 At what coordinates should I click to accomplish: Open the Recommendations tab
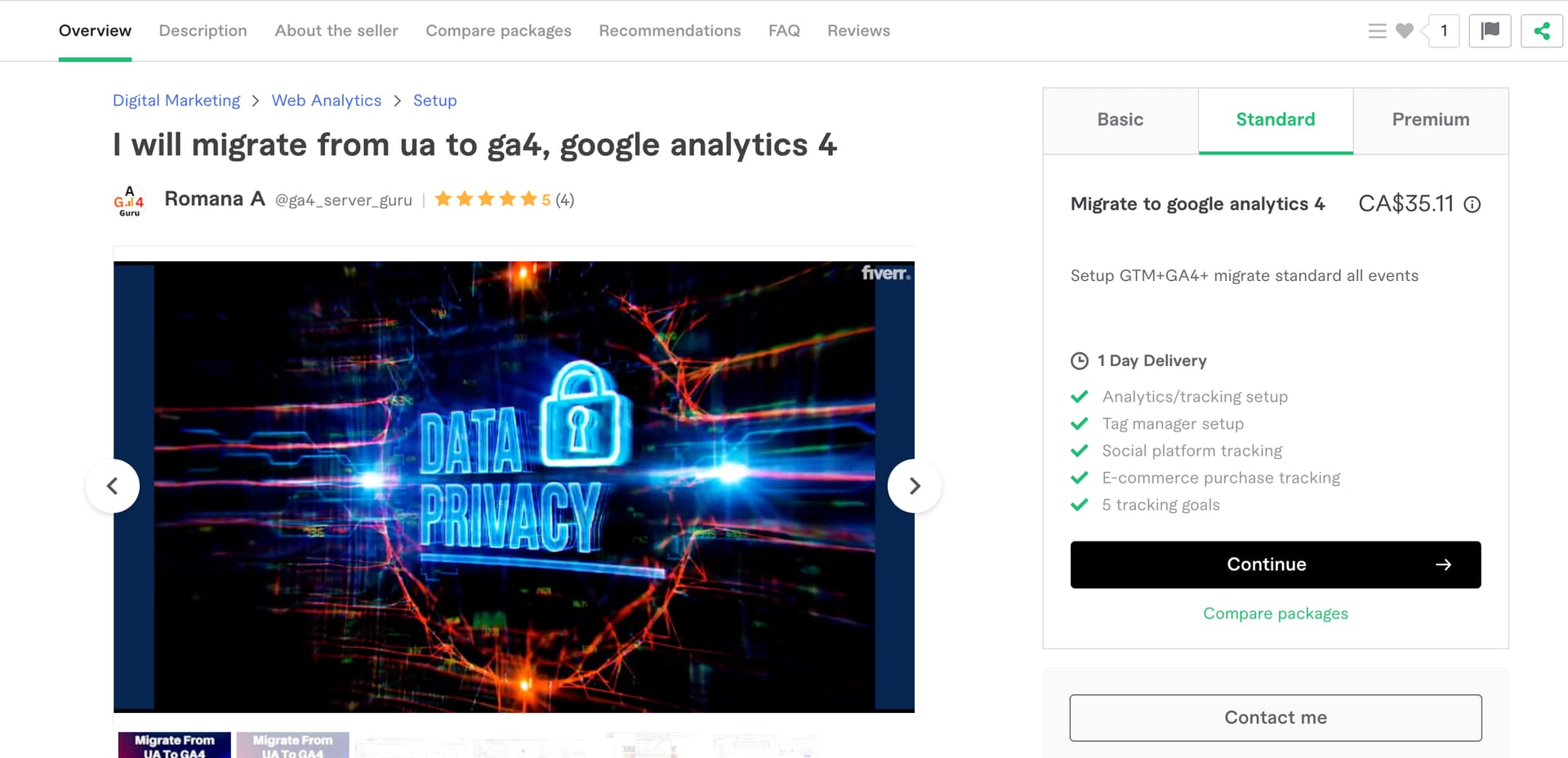click(670, 30)
